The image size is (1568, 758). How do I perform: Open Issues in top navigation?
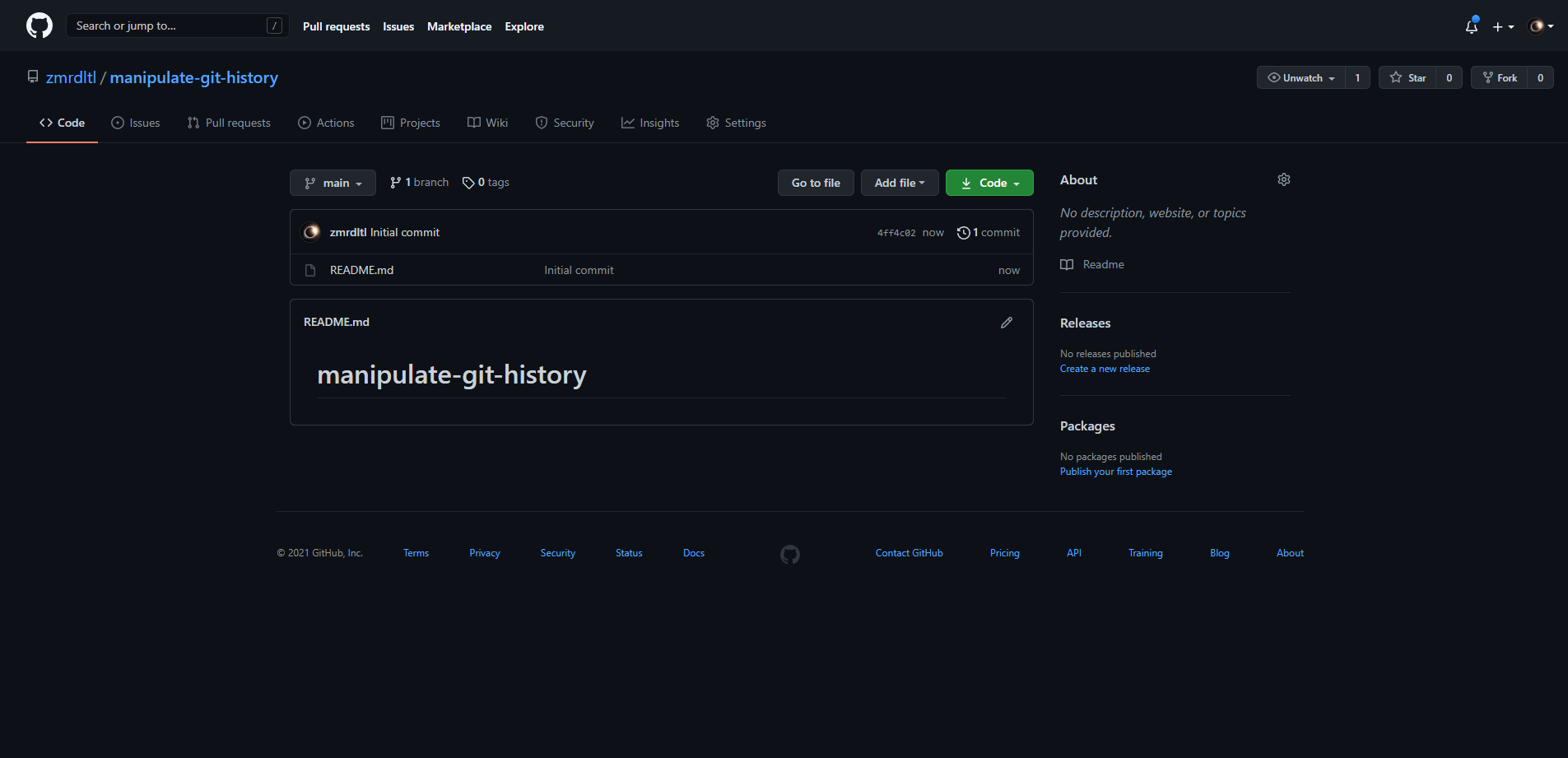[x=398, y=26]
